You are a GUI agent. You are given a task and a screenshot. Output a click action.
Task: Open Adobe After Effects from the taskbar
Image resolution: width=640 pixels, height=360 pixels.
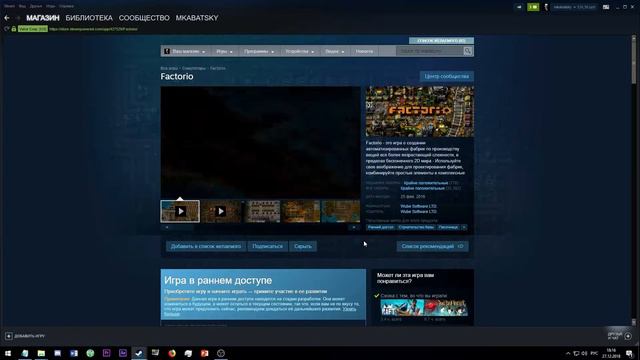pos(123,353)
